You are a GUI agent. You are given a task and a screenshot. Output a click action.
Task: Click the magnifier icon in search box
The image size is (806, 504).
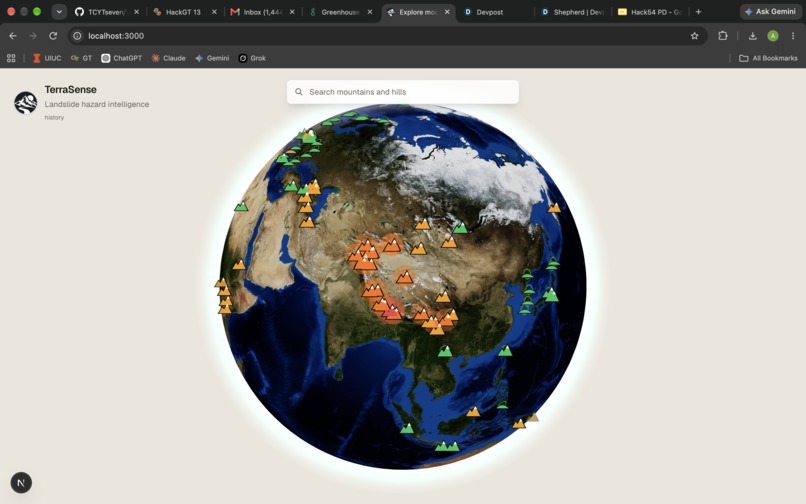pos(299,92)
